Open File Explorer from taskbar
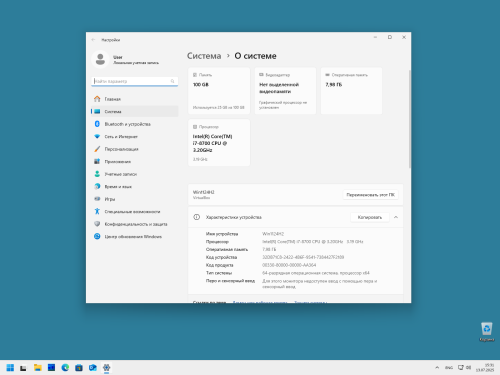This screenshot has height=375, width=500. tap(38, 368)
